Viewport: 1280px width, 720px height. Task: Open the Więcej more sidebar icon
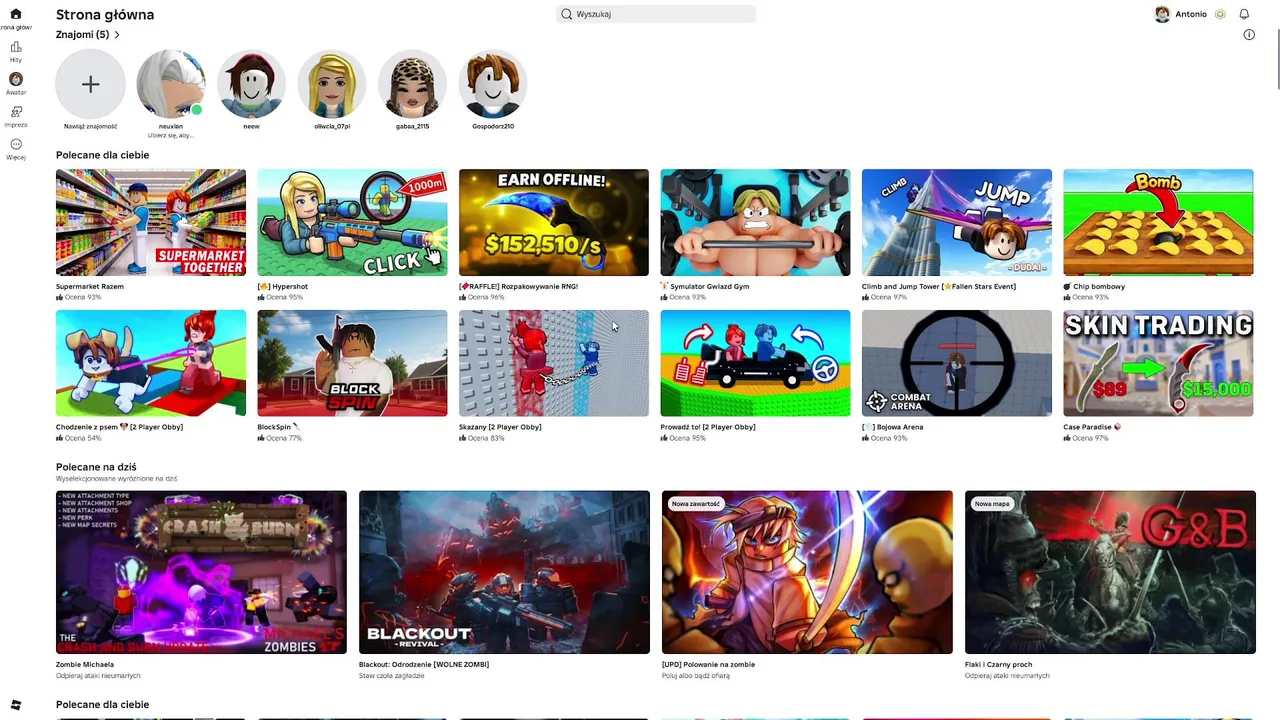16,144
